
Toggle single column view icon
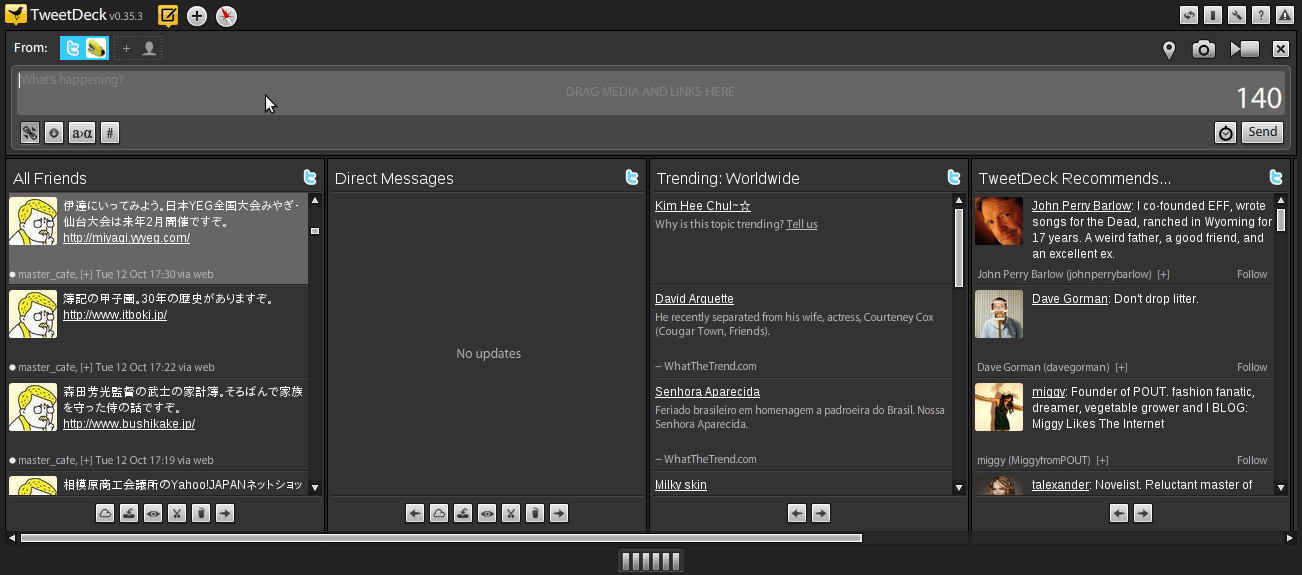tap(1212, 15)
